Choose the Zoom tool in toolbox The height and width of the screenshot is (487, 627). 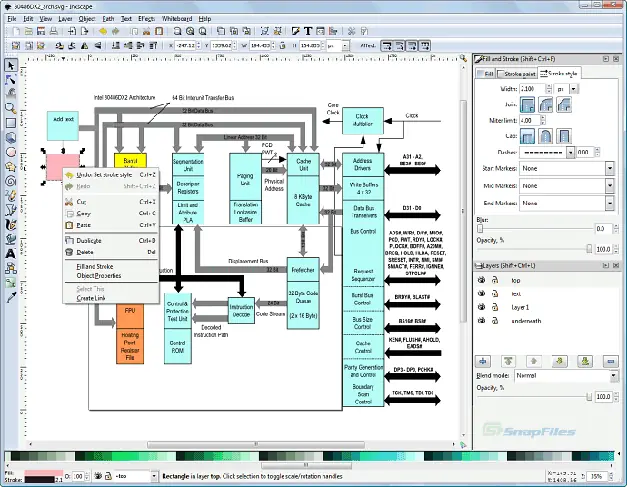11,108
